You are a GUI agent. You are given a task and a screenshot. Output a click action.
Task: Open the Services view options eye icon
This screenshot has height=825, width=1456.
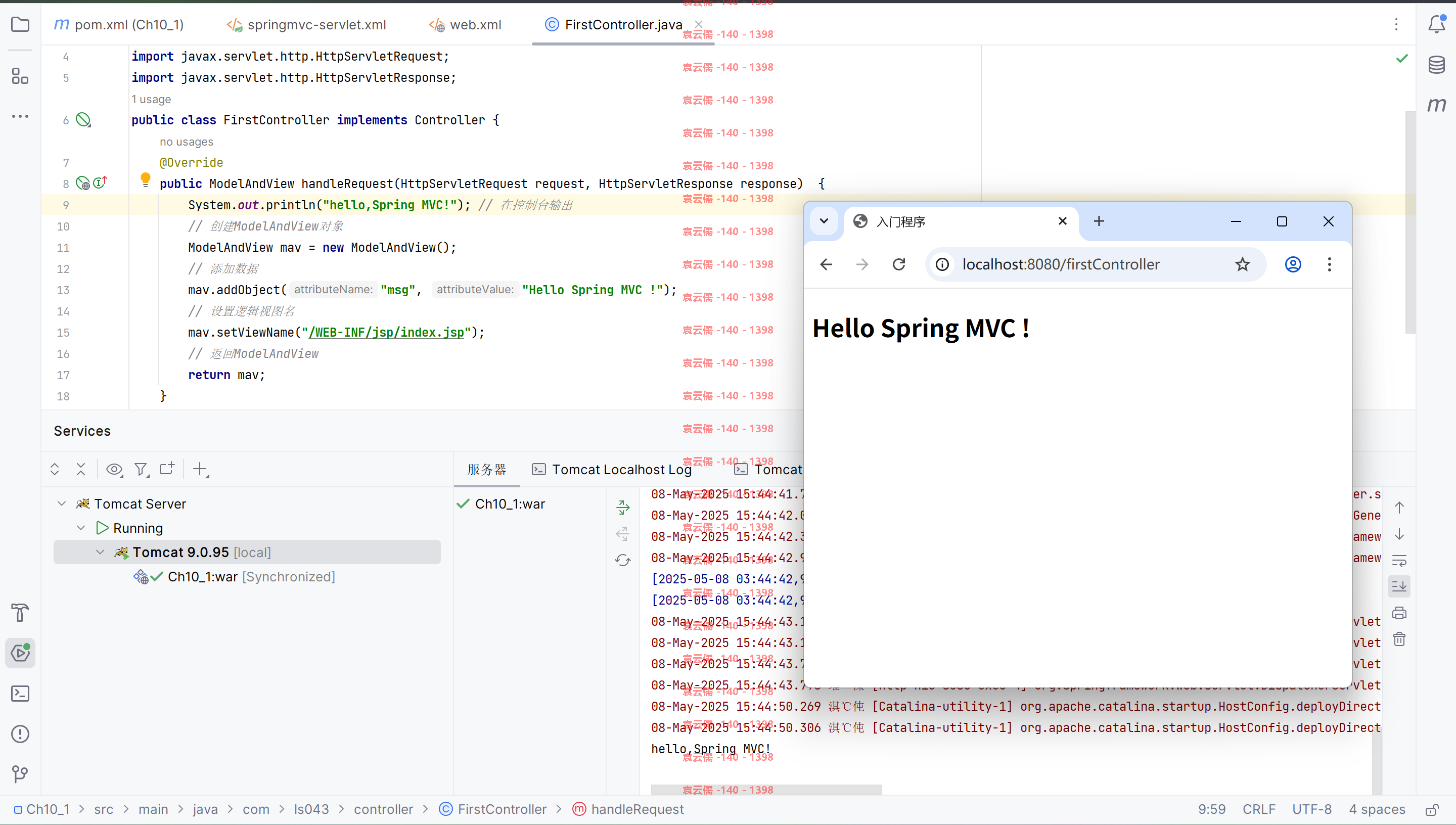point(114,469)
